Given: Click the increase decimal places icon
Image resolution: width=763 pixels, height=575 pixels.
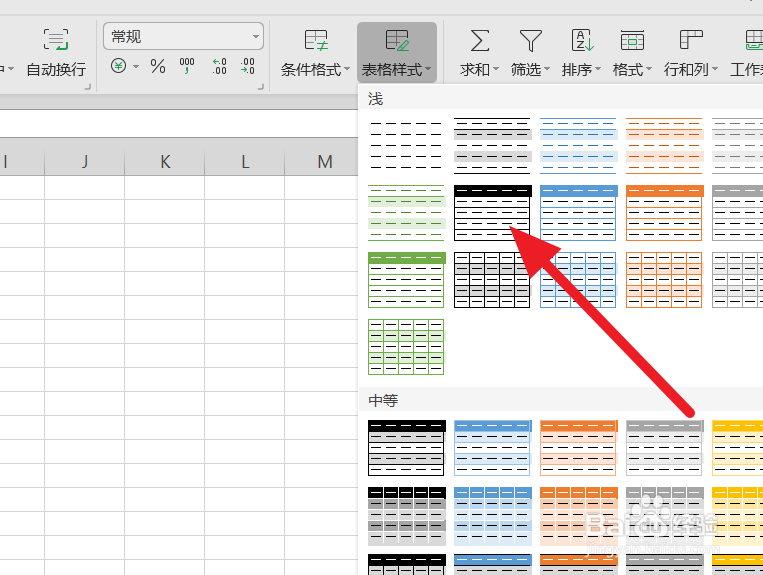Looking at the screenshot, I should (219, 66).
